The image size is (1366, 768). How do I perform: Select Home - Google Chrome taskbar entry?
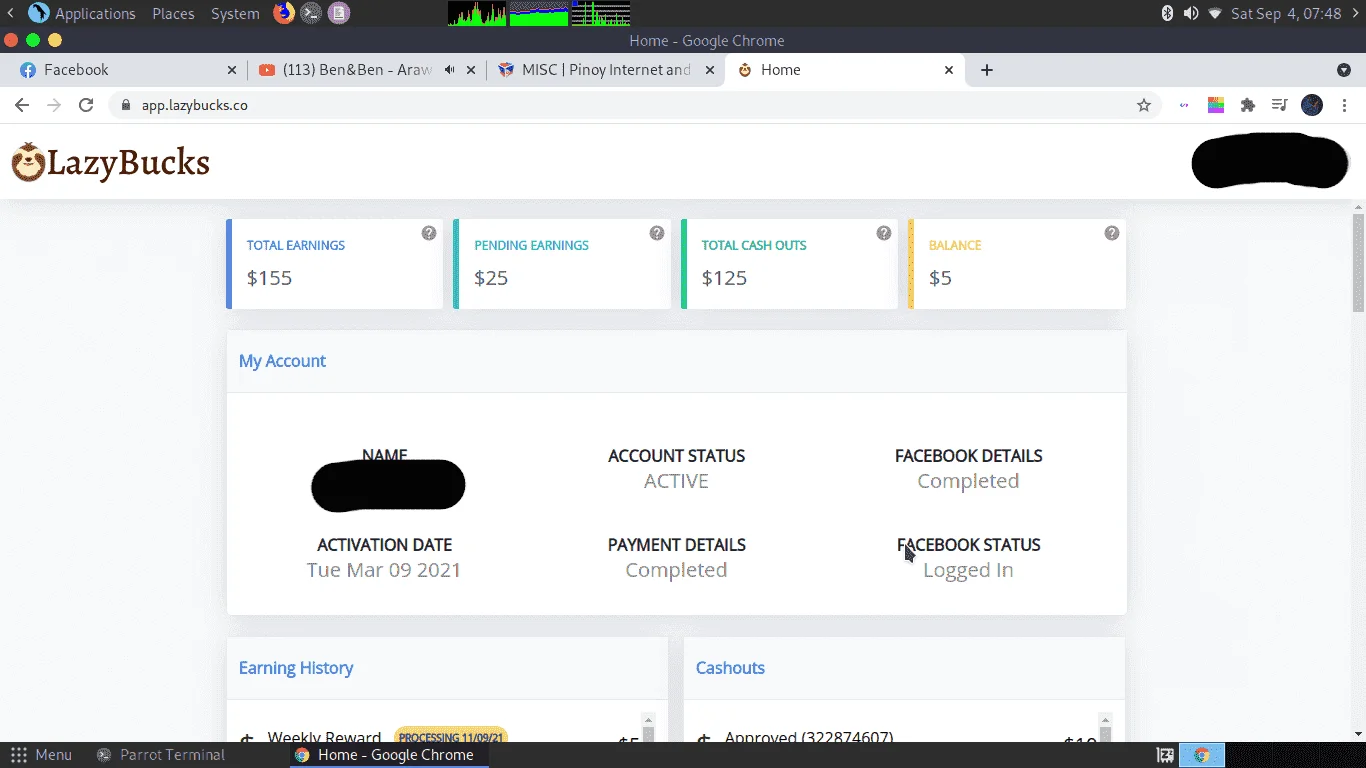click(388, 755)
